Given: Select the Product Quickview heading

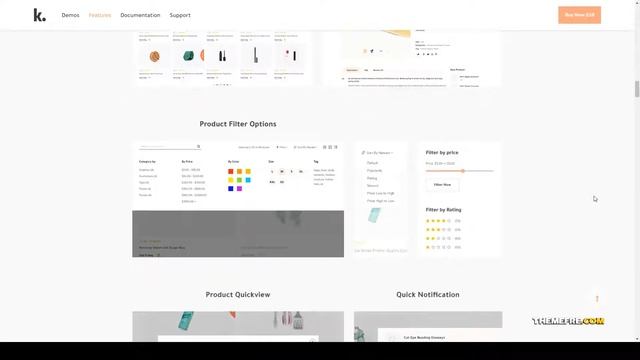Looking at the screenshot, I should (238, 295).
